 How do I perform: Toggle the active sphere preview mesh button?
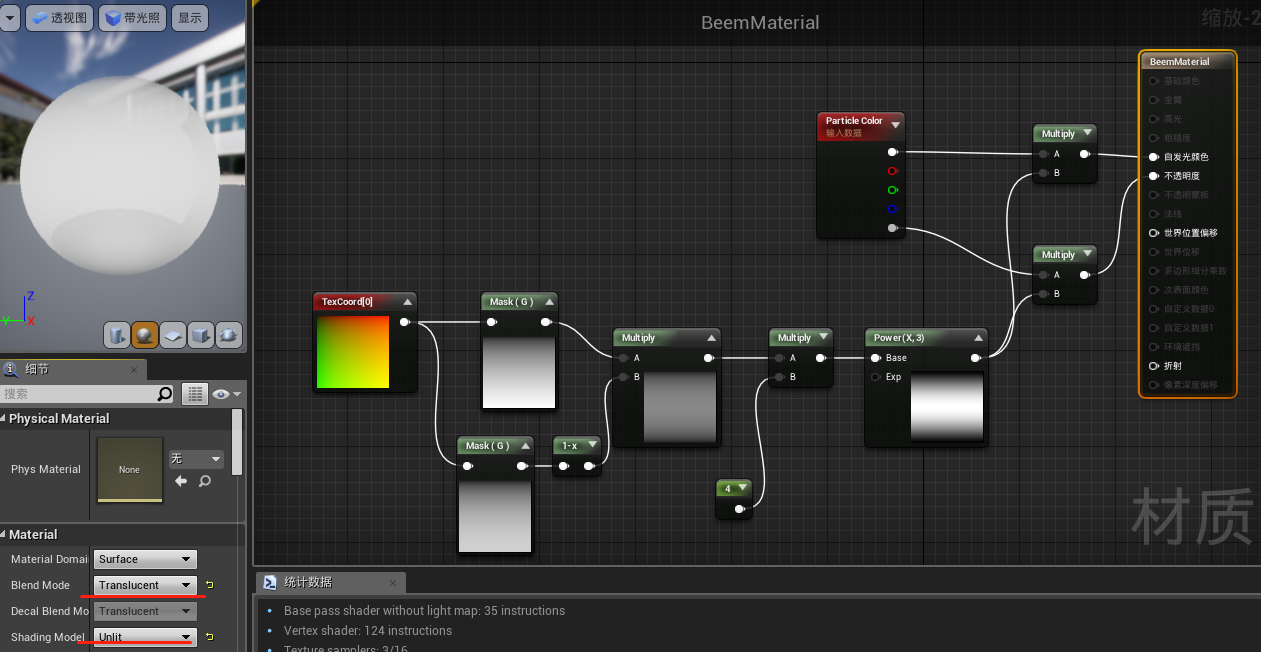[144, 336]
